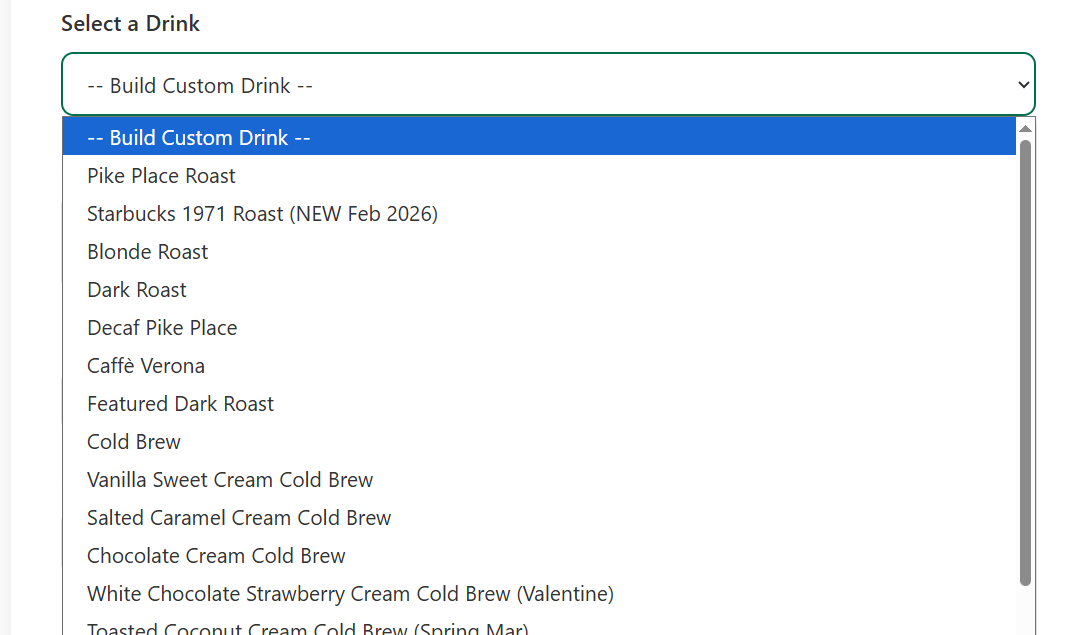Pick White Chocolate Strawberry Cream Cold Brew (Valentine)

coord(351,593)
